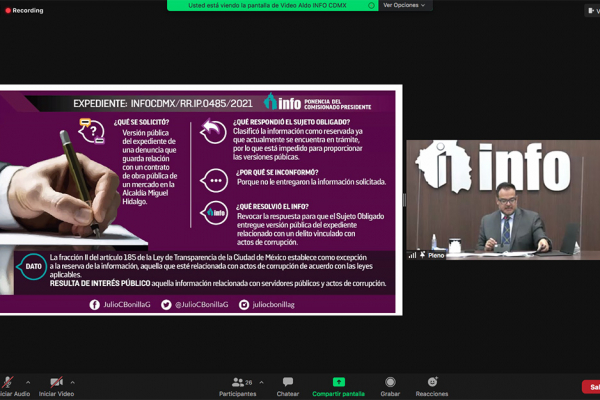Click the info bubble icon beside ¿Qué resolvió el INFO?
The height and width of the screenshot is (400, 600).
point(214,213)
